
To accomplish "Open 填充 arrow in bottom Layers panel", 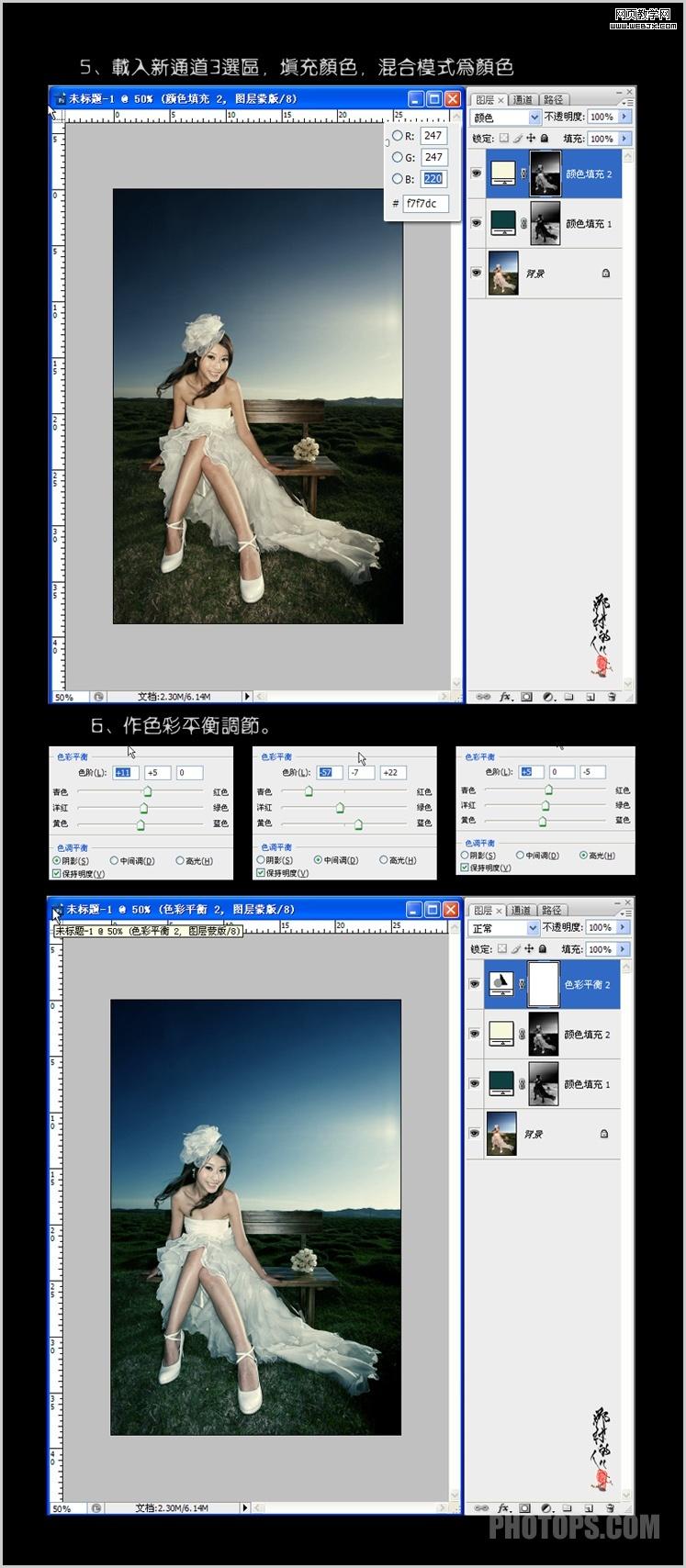I will tap(624, 949).
